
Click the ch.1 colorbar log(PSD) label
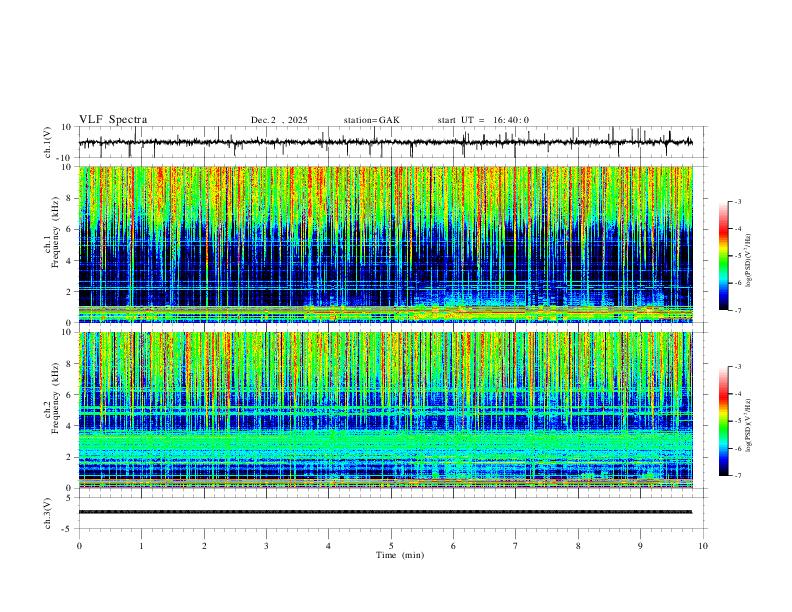coord(749,261)
